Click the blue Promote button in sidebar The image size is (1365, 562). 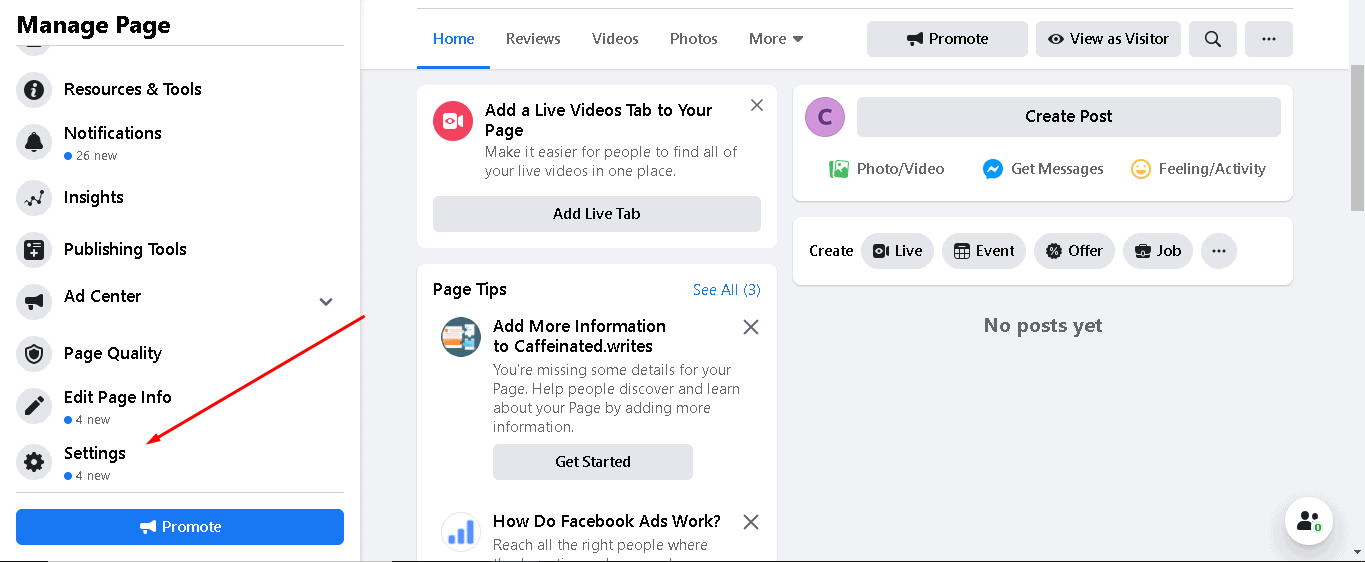[x=180, y=527]
